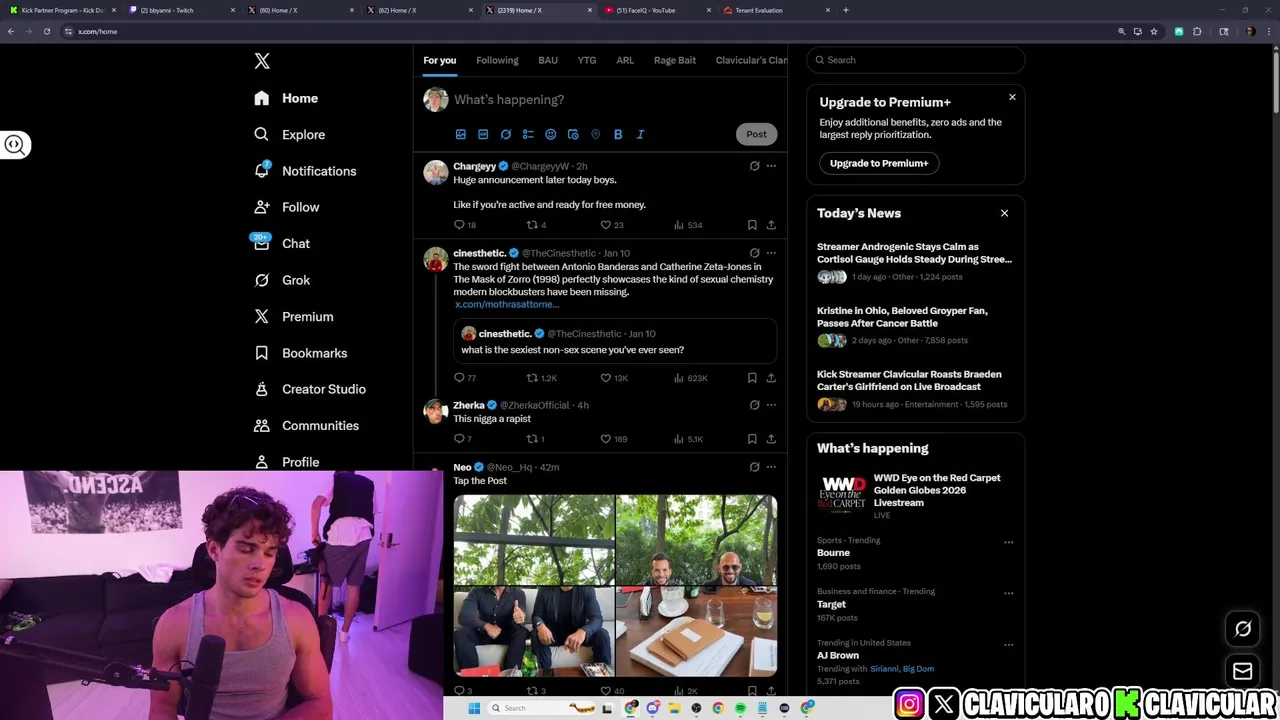Close the Today's News panel
This screenshot has height=720, width=1280.
tap(1004, 213)
